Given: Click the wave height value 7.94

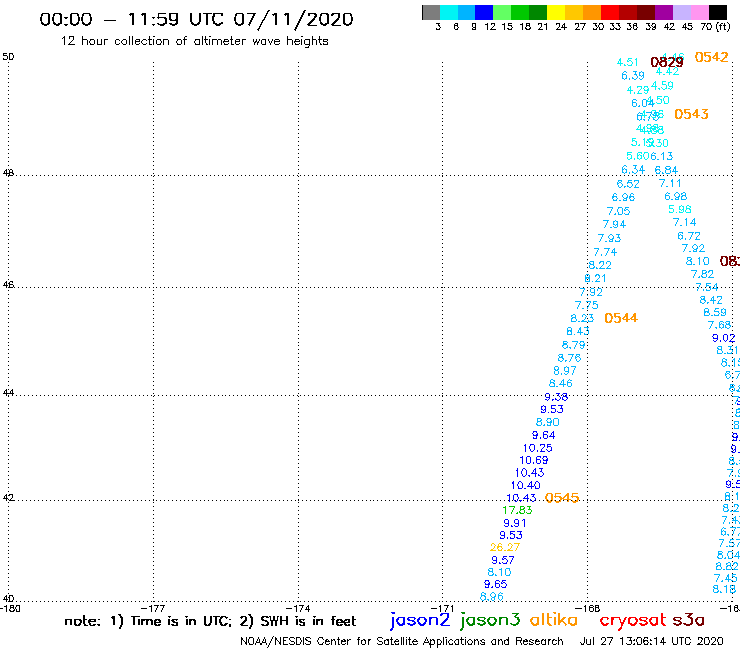Looking at the screenshot, I should (614, 225).
